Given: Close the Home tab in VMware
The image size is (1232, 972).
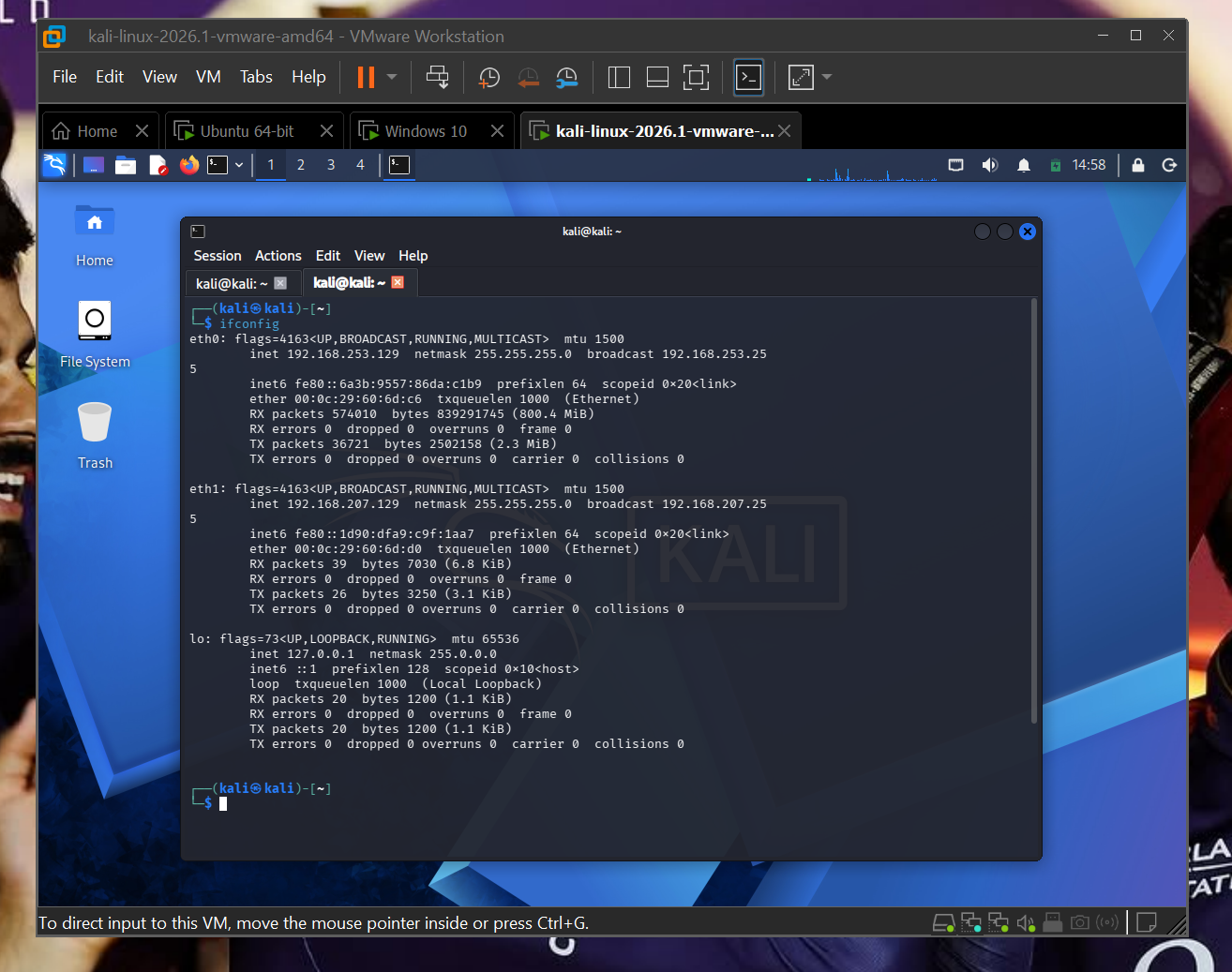Looking at the screenshot, I should tap(142, 131).
